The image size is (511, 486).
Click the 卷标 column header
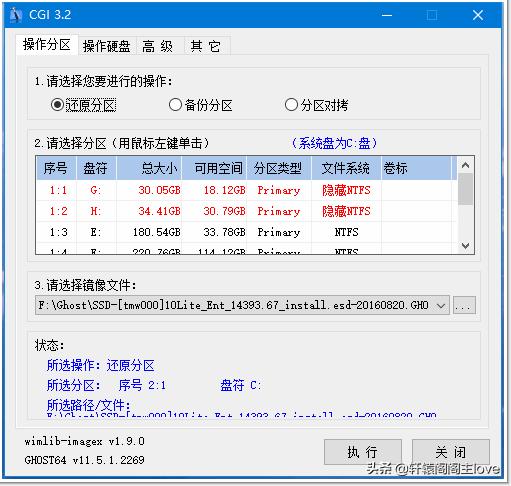(x=417, y=168)
